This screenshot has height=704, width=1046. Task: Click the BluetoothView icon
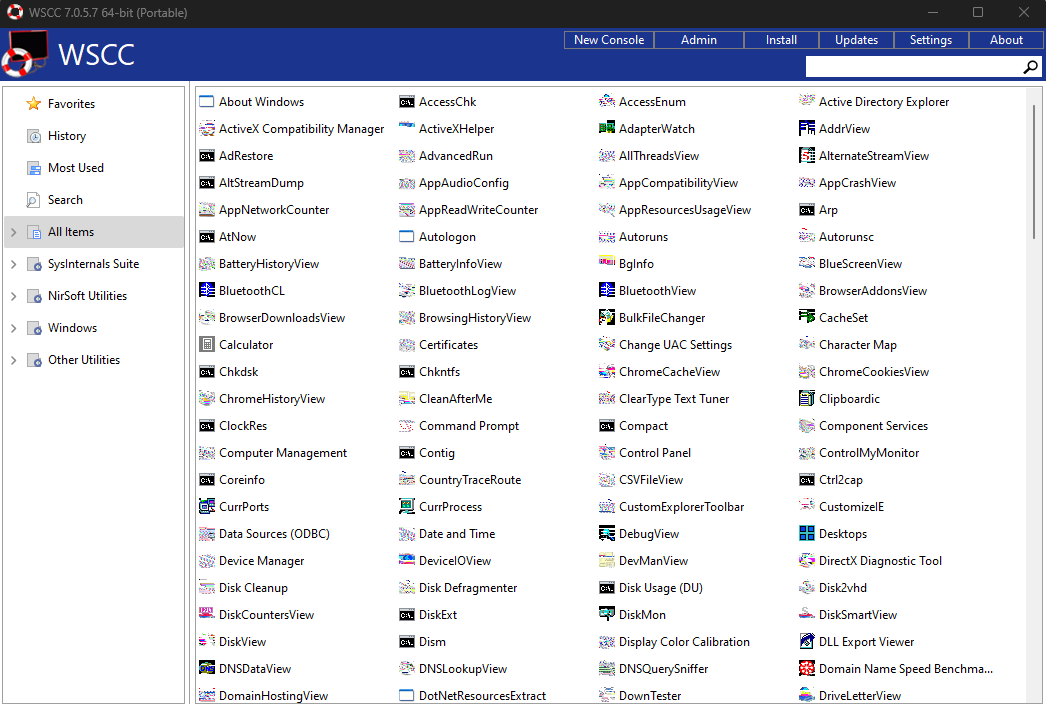pos(606,290)
